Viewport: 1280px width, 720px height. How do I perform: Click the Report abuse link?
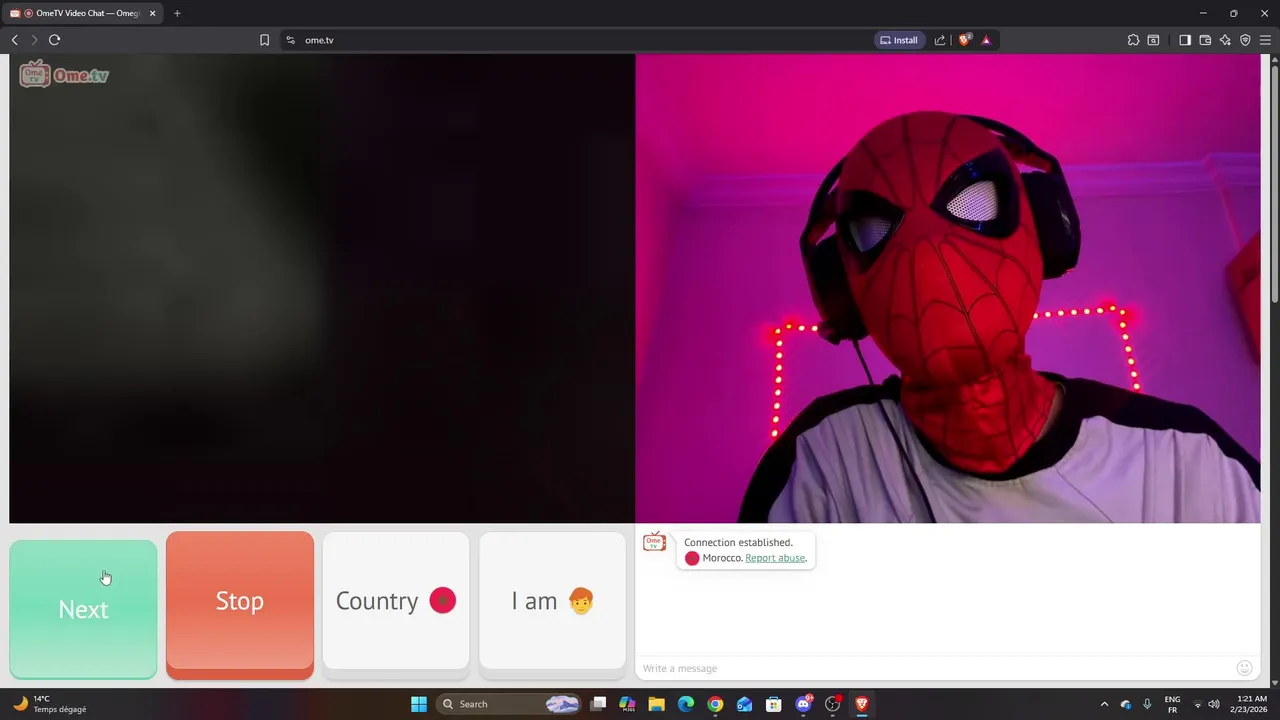(x=775, y=558)
